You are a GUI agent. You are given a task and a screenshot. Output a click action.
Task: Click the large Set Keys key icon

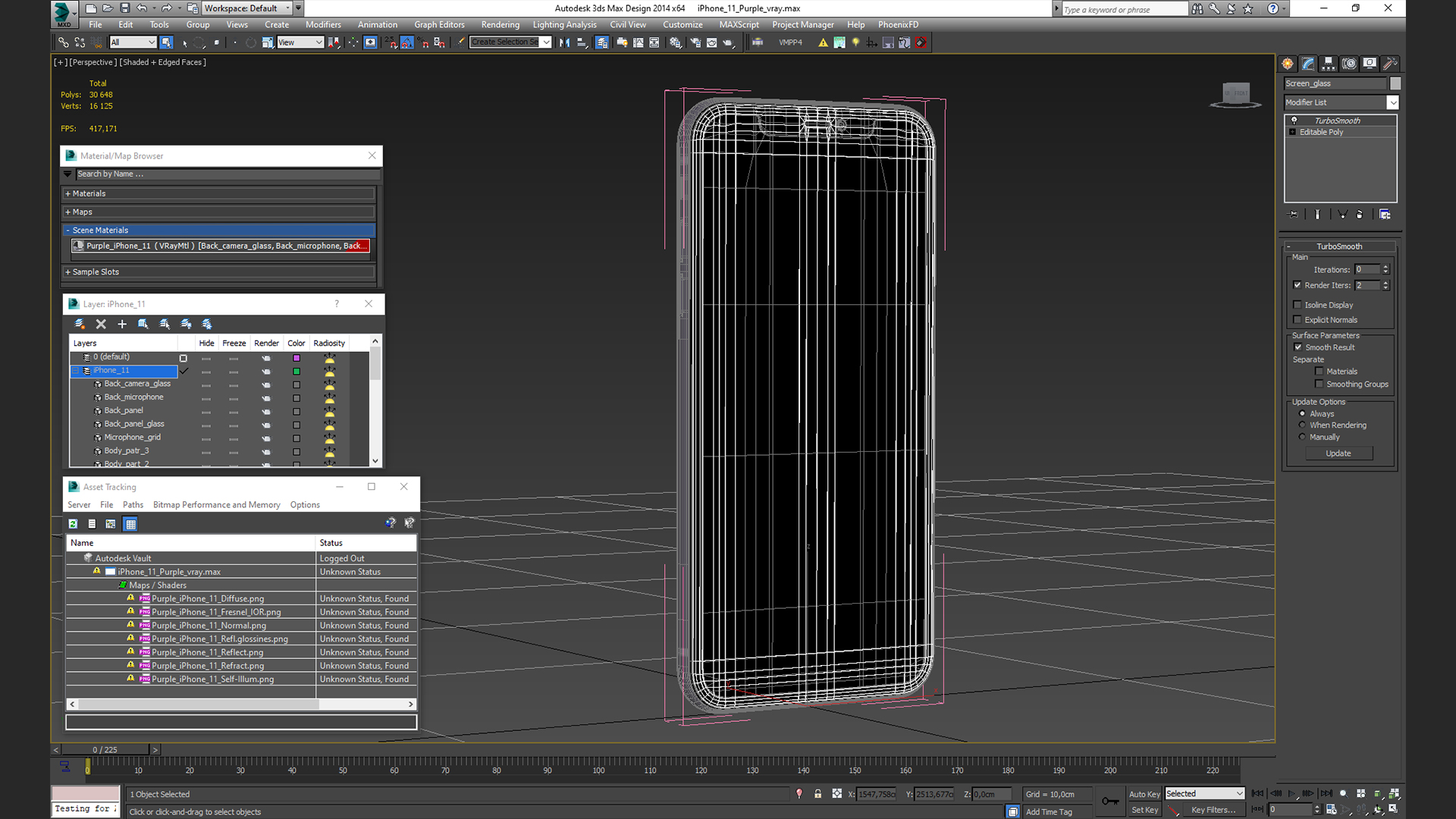pyautogui.click(x=1110, y=801)
